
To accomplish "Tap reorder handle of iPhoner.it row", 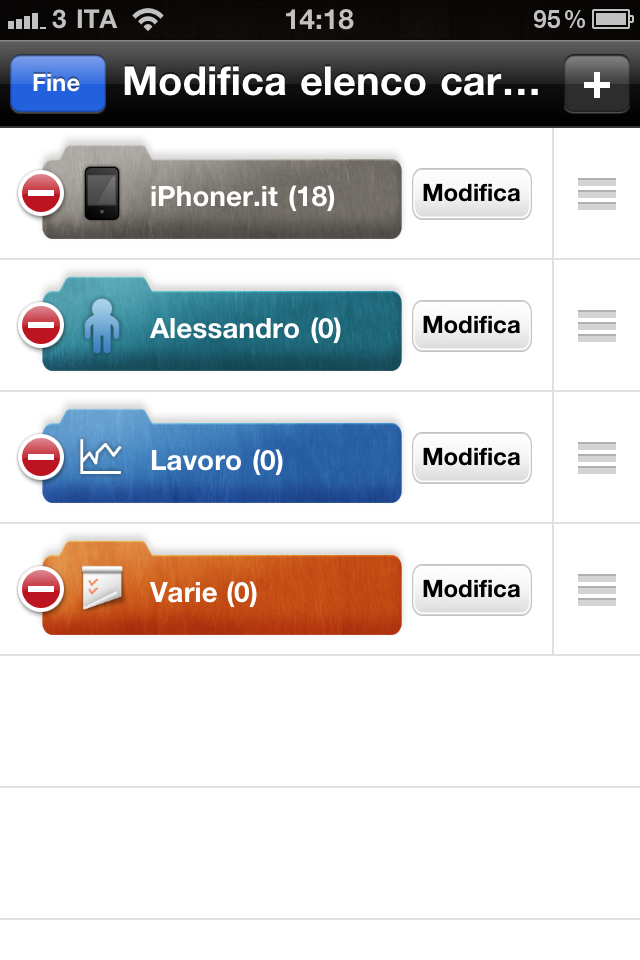I will click(x=597, y=193).
